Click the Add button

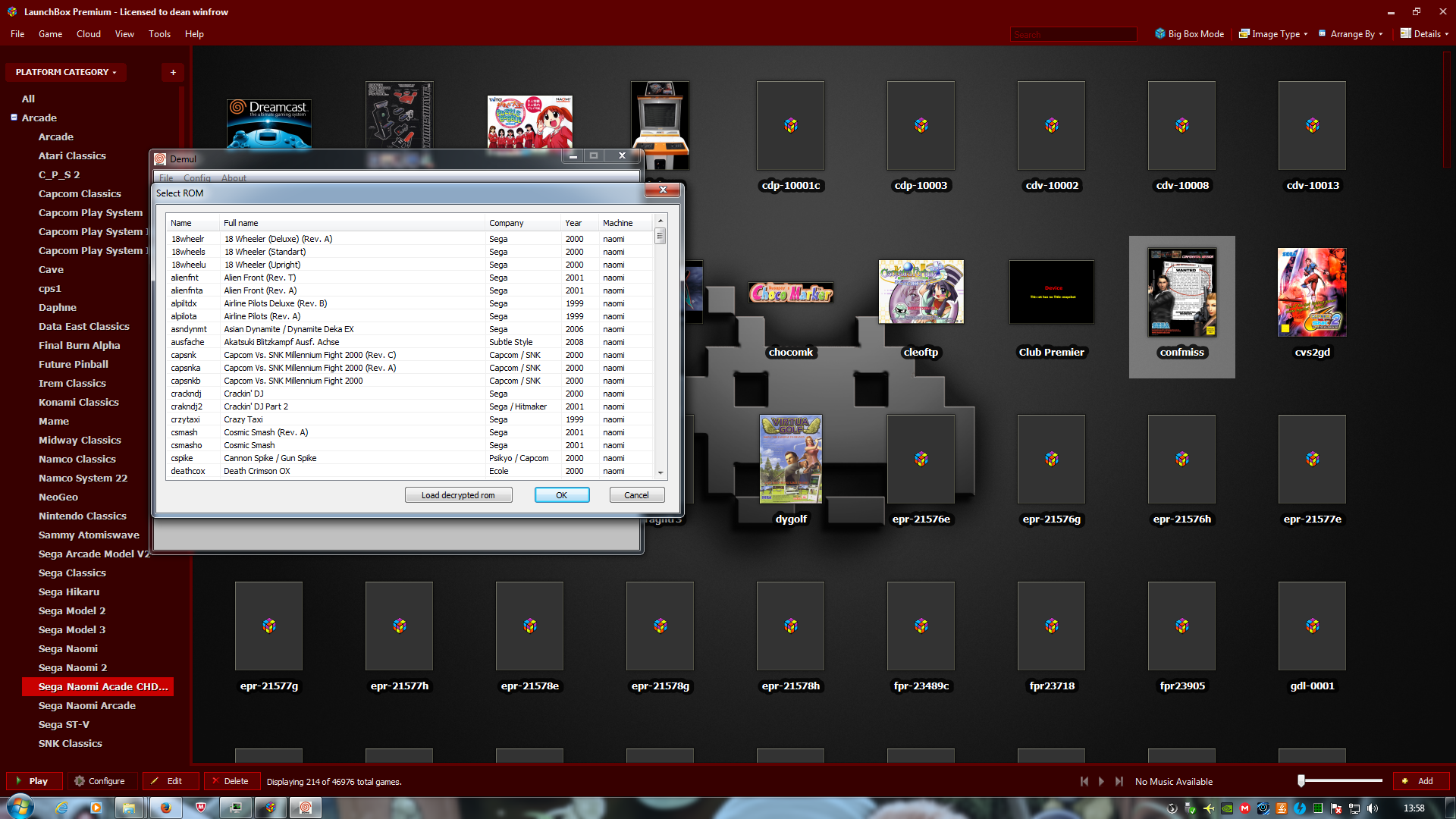pyautogui.click(x=1420, y=781)
